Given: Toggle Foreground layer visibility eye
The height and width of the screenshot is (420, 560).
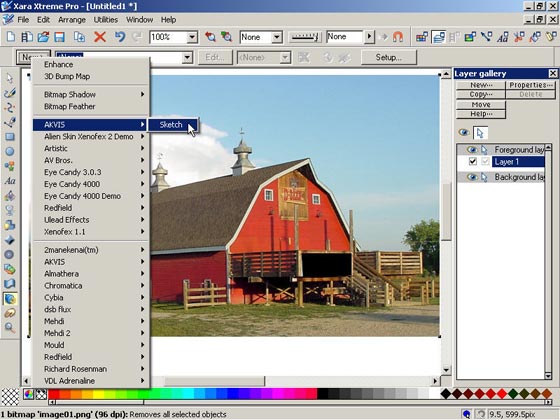Looking at the screenshot, I should click(x=471, y=149).
